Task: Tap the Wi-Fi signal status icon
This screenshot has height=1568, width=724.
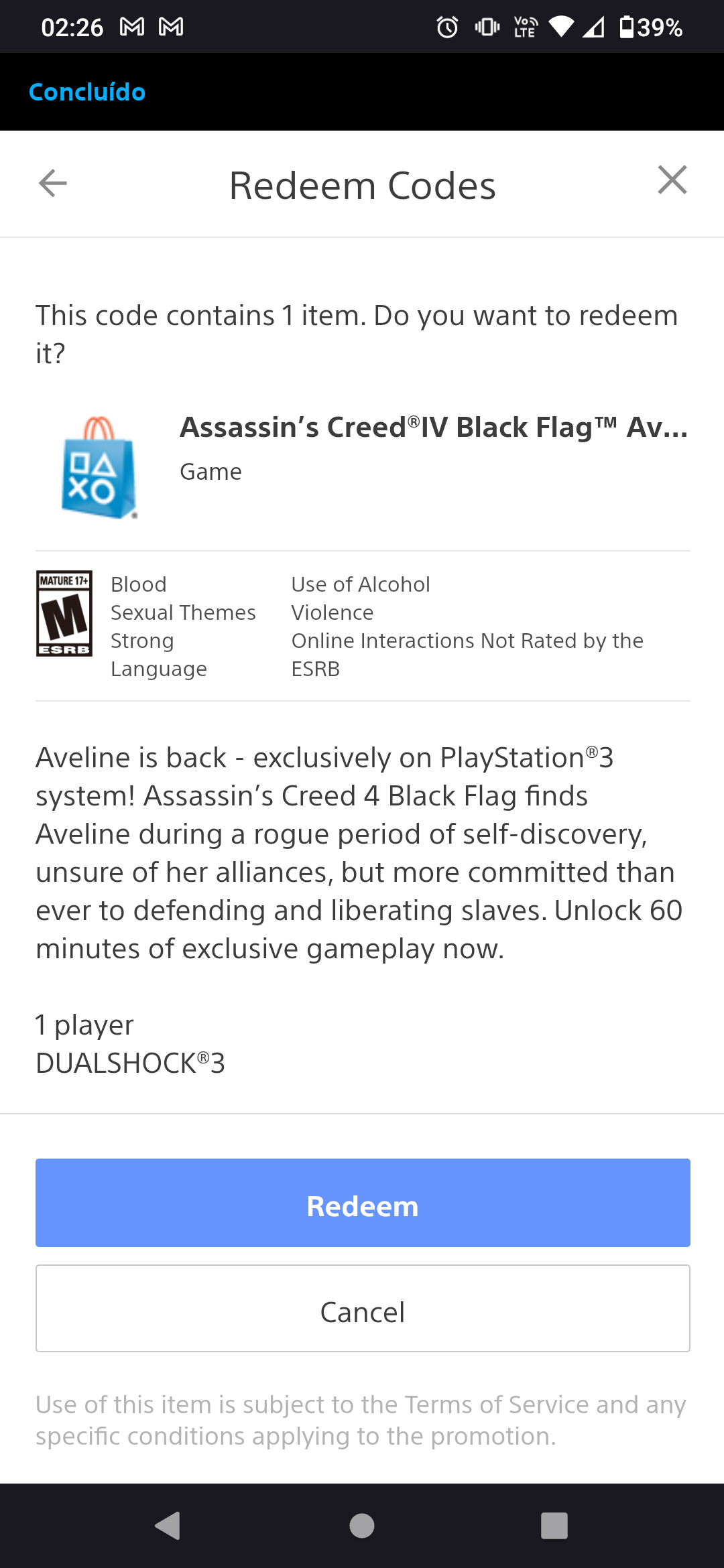Action: (561, 27)
